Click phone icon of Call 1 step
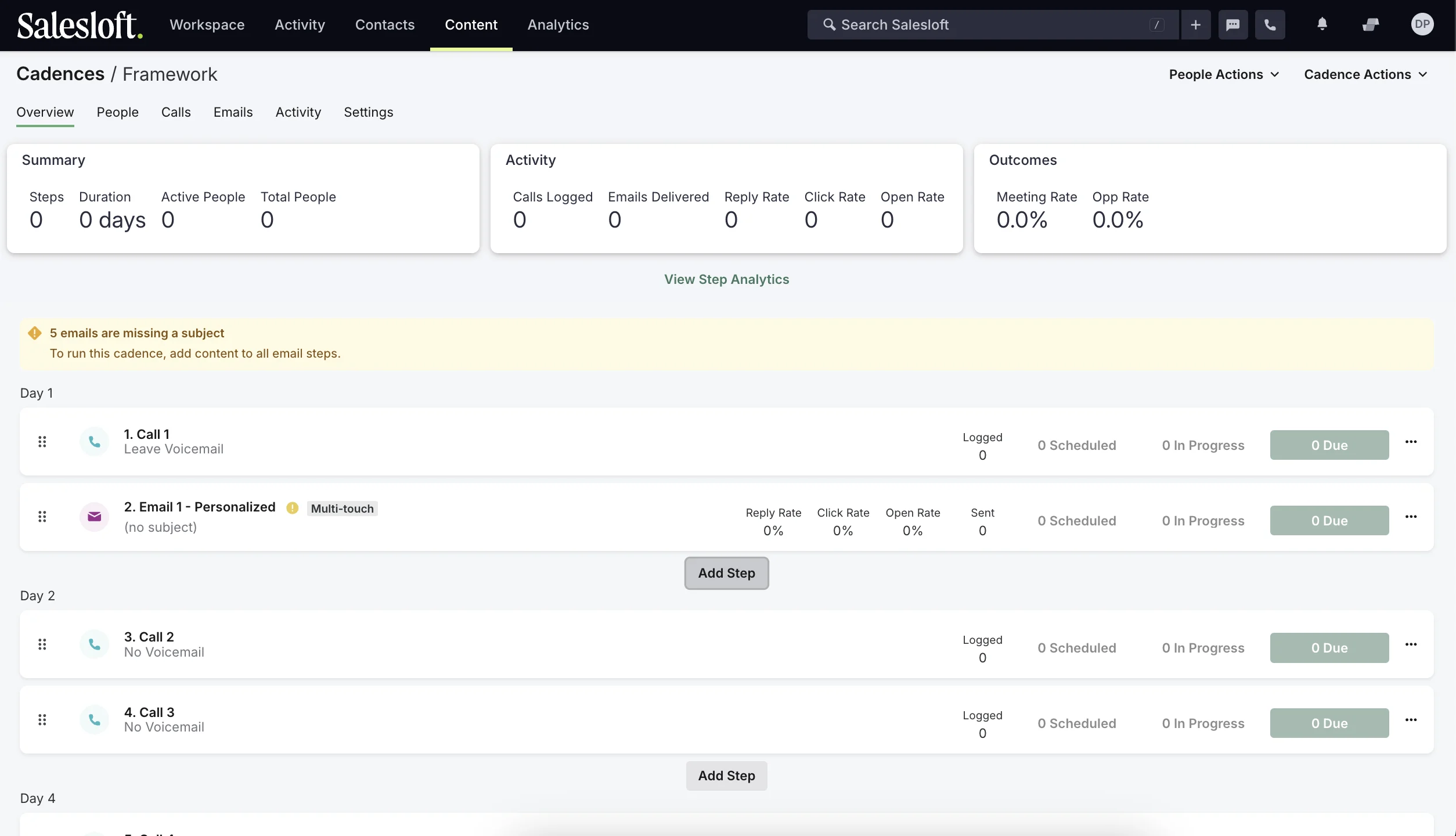Viewport: 1456px width, 836px height. (94, 442)
